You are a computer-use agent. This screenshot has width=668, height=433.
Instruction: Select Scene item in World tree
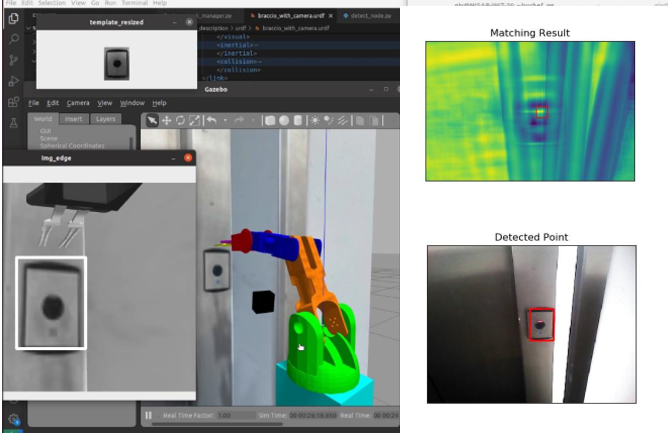click(x=49, y=138)
